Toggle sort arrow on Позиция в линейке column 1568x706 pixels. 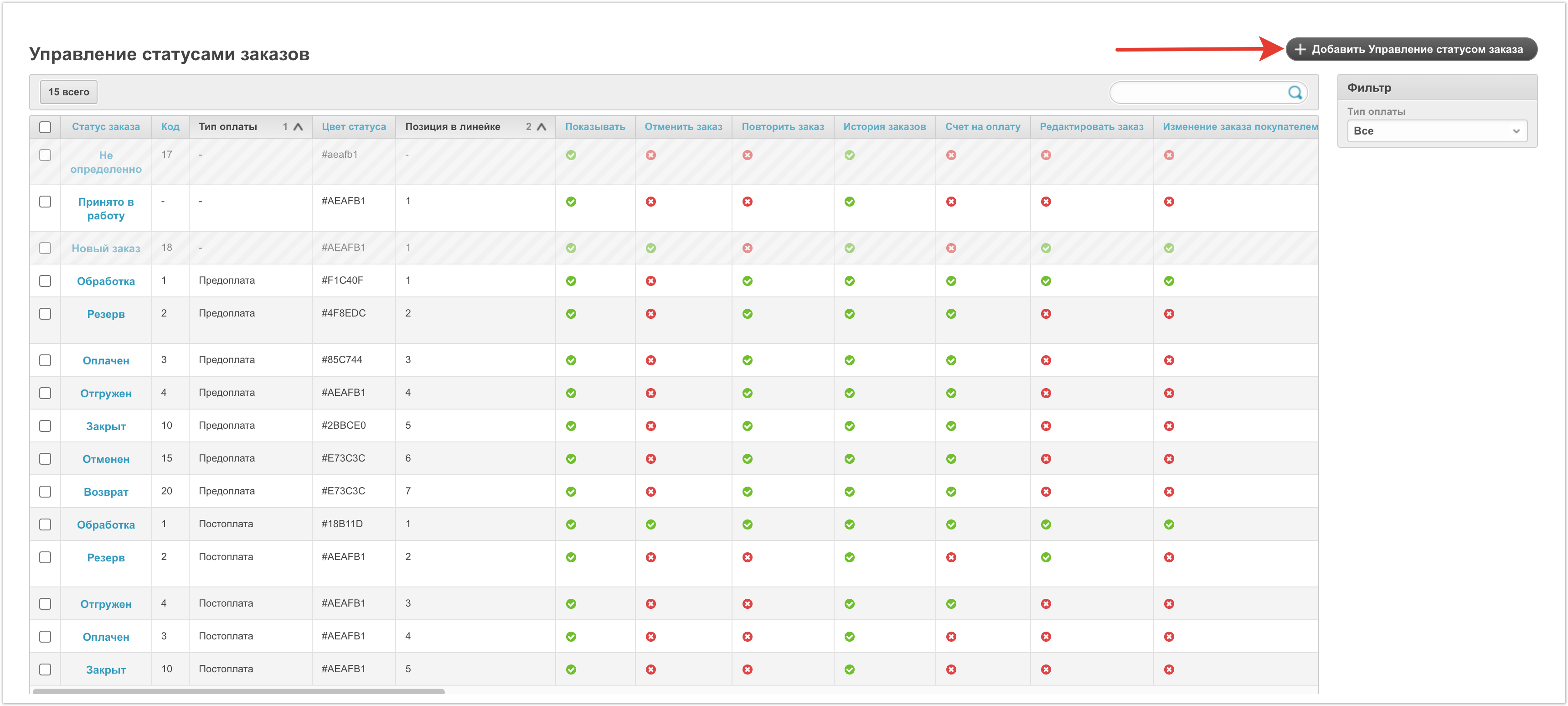(x=541, y=127)
